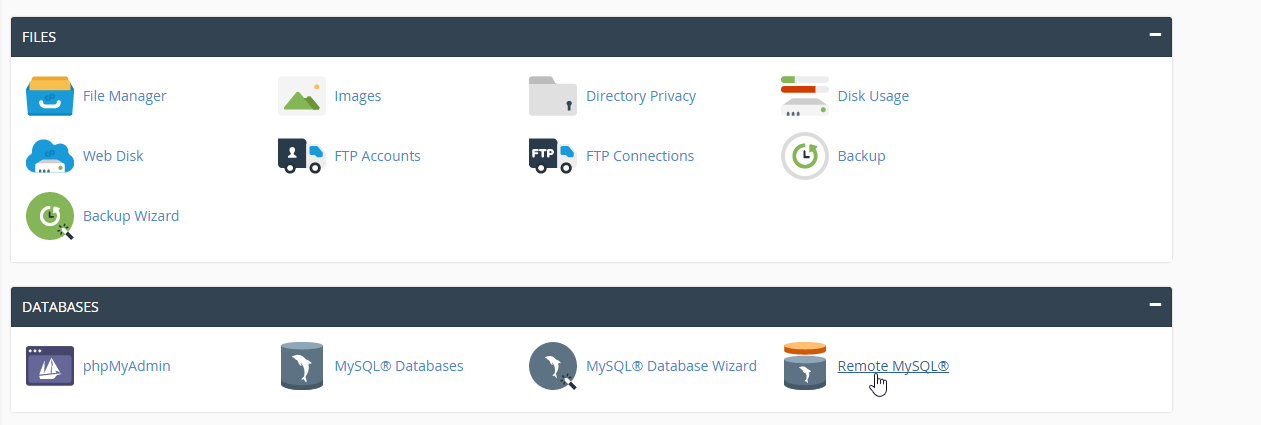Open the Backup clock icon
Screen dimensions: 1261x425
tap(805, 156)
